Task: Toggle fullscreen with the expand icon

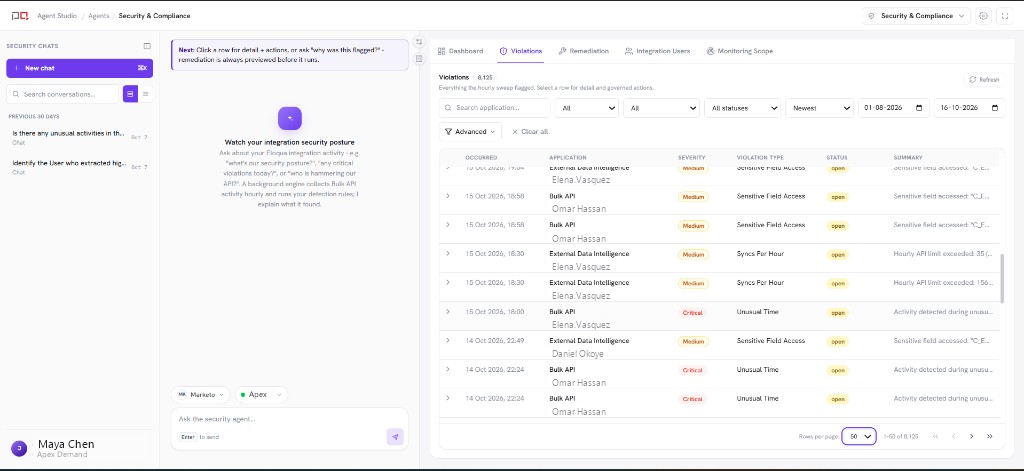Action: point(1005,16)
